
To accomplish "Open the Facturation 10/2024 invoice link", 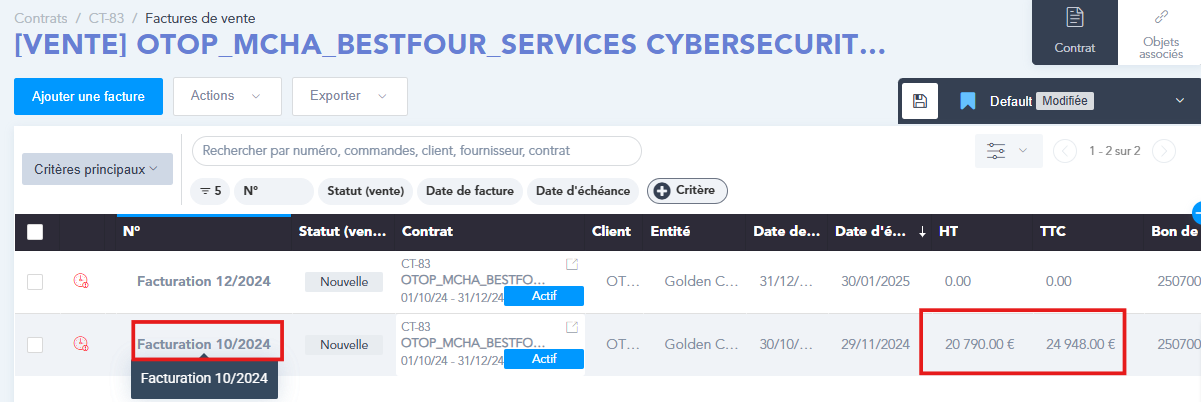I will (204, 344).
